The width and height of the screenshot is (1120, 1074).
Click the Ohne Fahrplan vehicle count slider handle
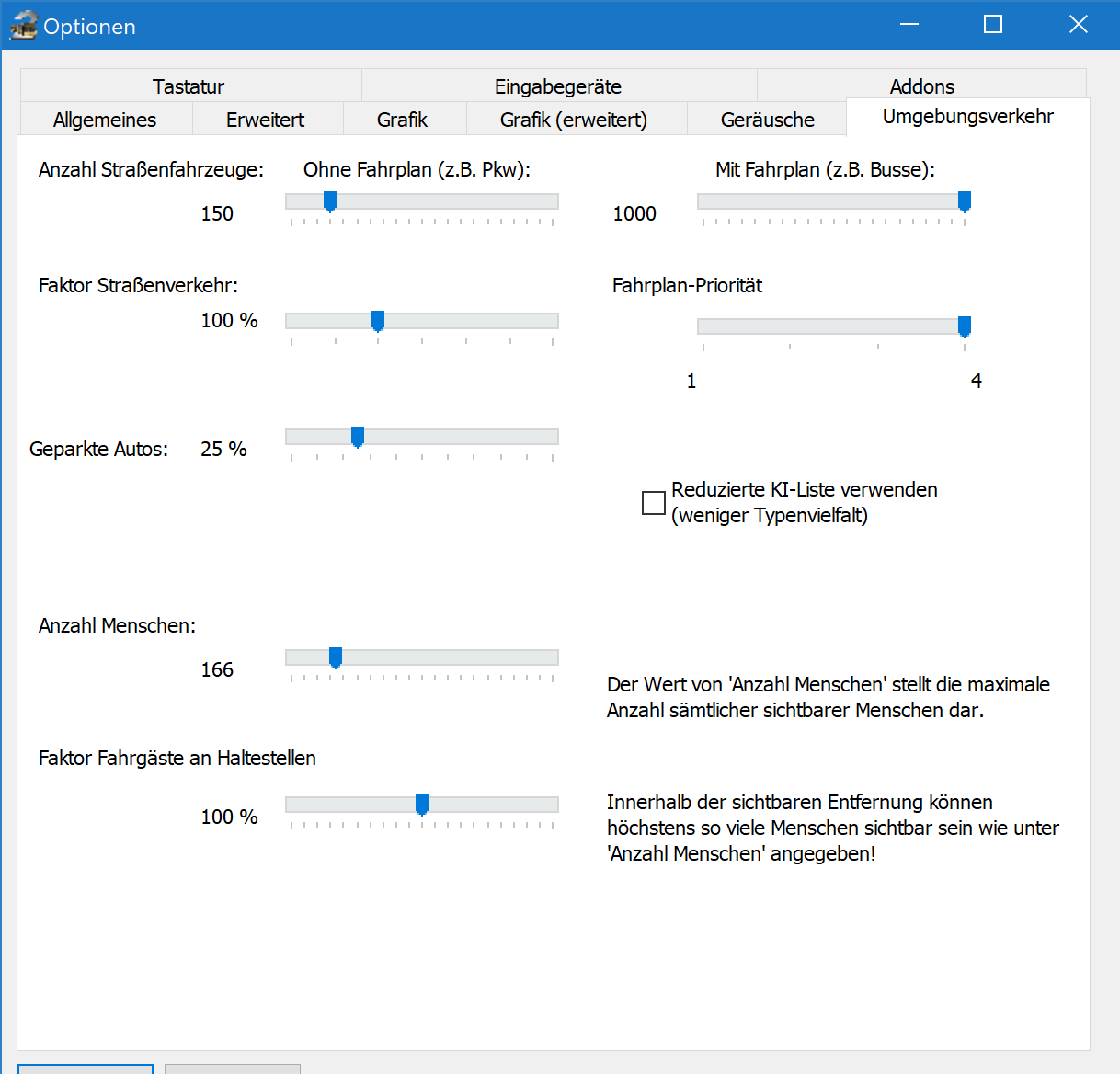[x=330, y=201]
